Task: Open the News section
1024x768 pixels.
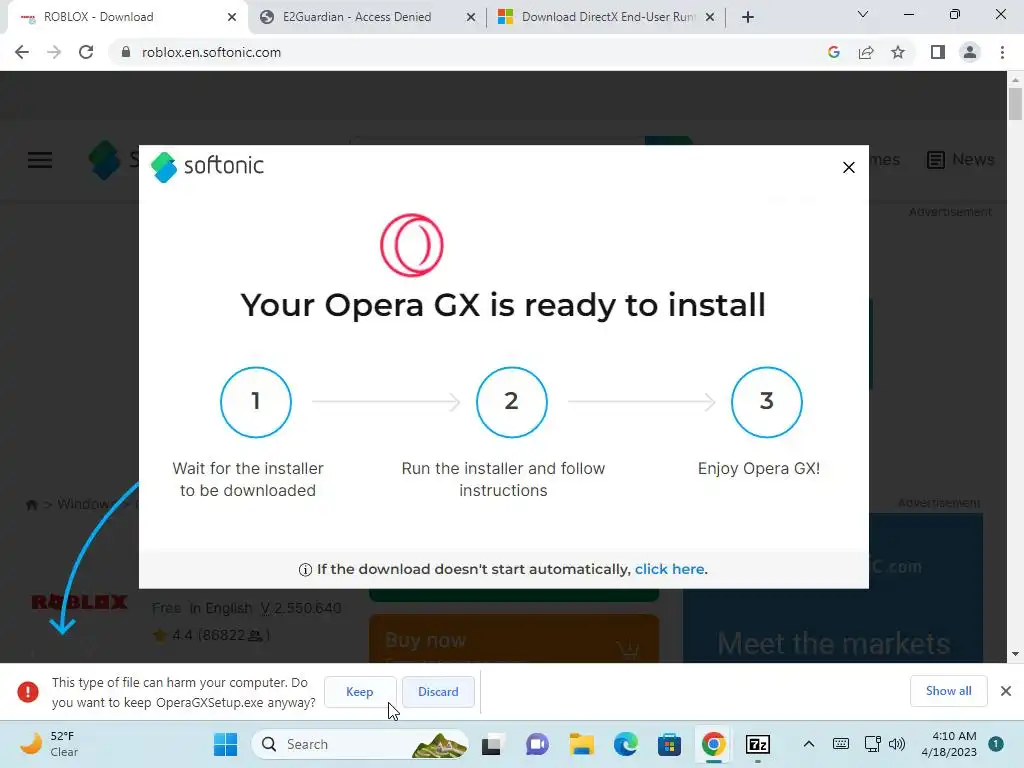Action: [961, 159]
